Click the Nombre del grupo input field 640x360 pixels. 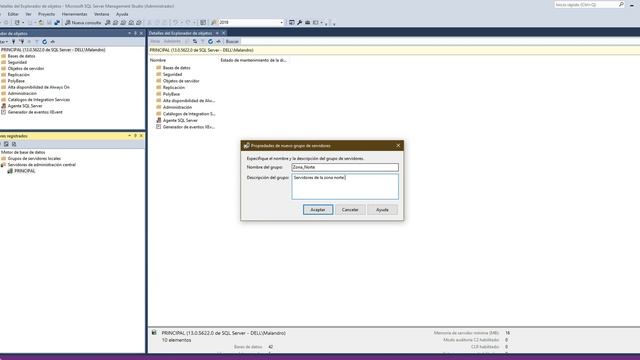click(x=345, y=167)
